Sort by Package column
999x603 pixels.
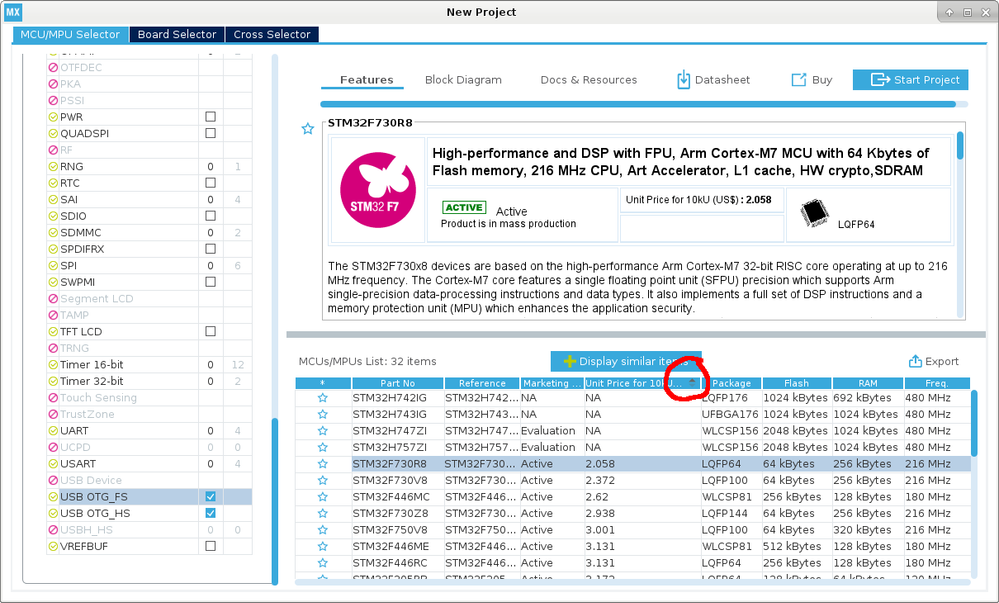tap(731, 383)
